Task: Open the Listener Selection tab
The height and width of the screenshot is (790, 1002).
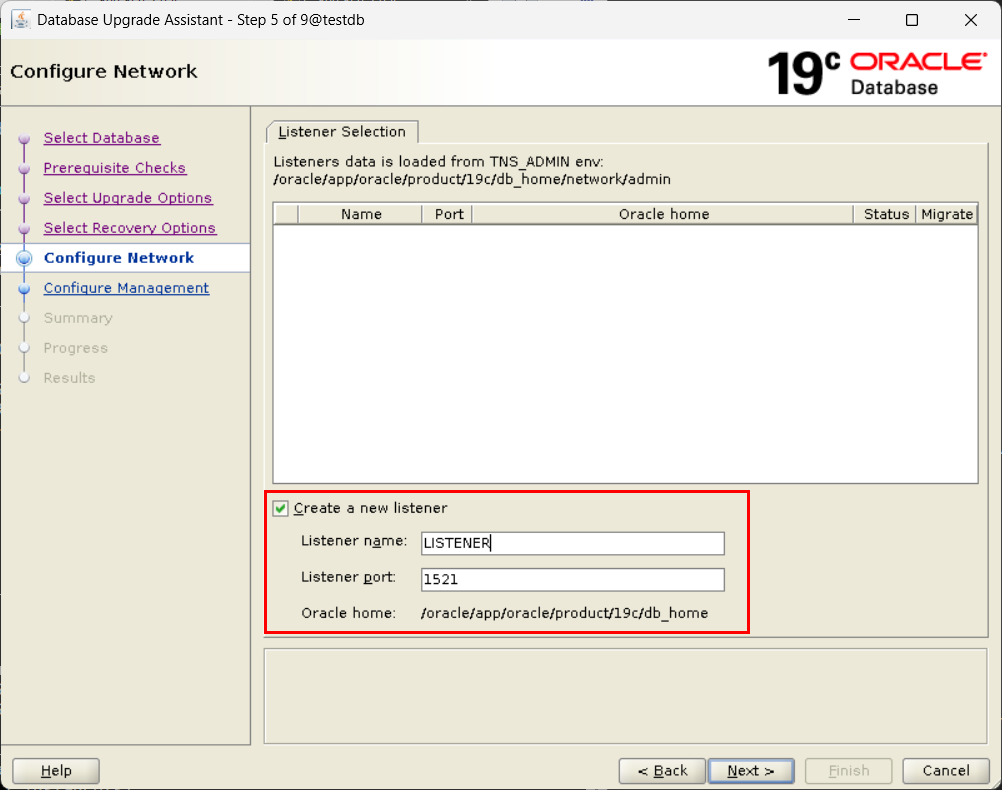Action: point(342,132)
